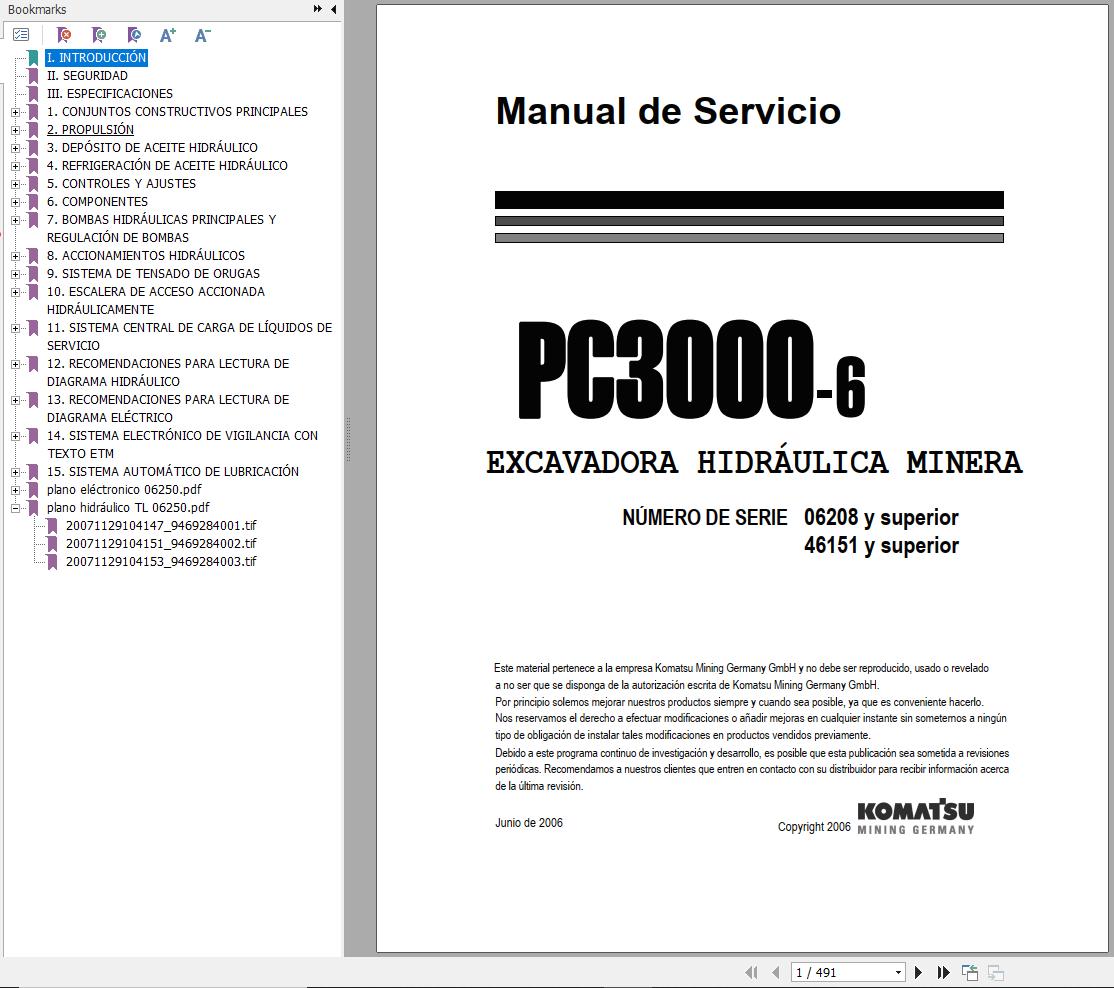Go to 6. COMPONENTES bookmark

pyautogui.click(x=97, y=202)
